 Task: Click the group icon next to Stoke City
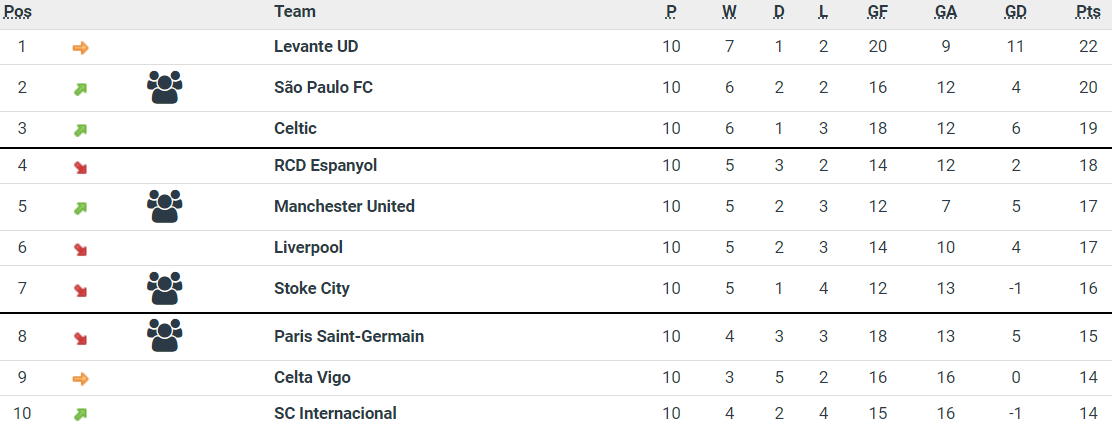[164, 289]
